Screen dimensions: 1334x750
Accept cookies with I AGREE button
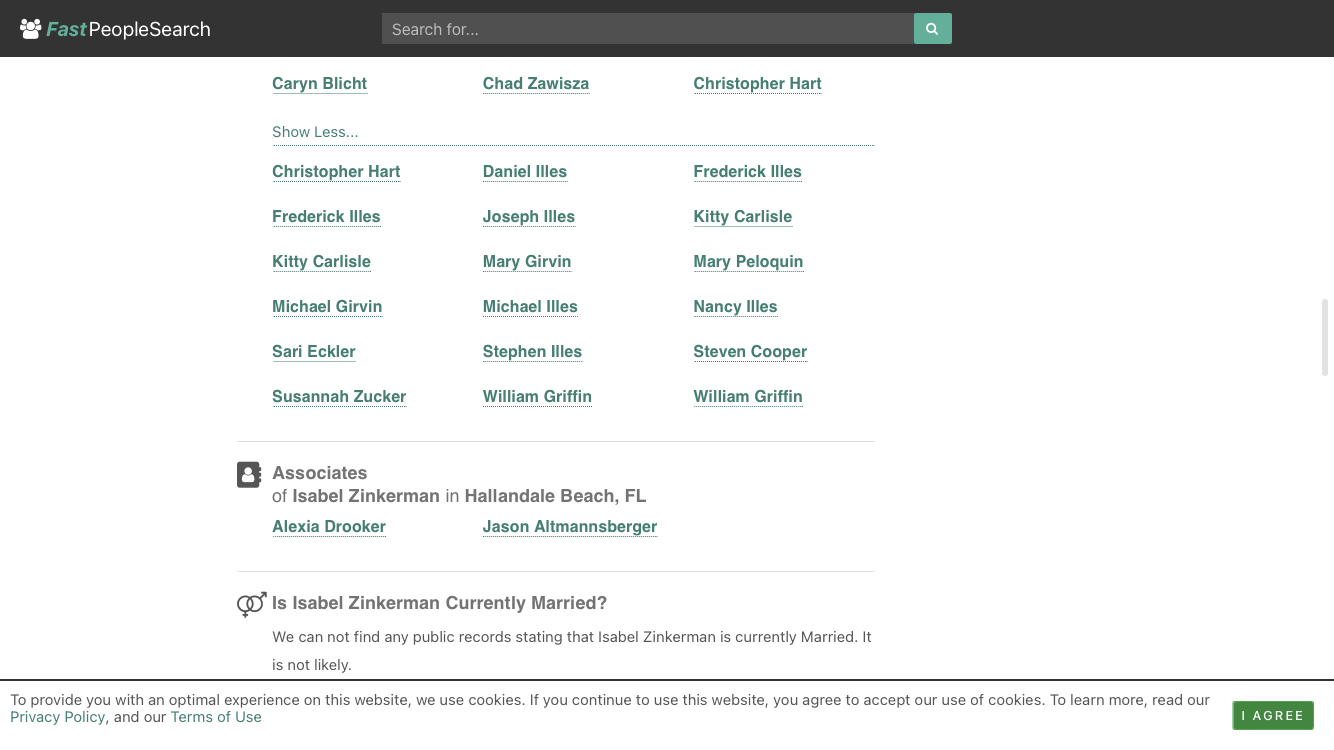point(1273,716)
